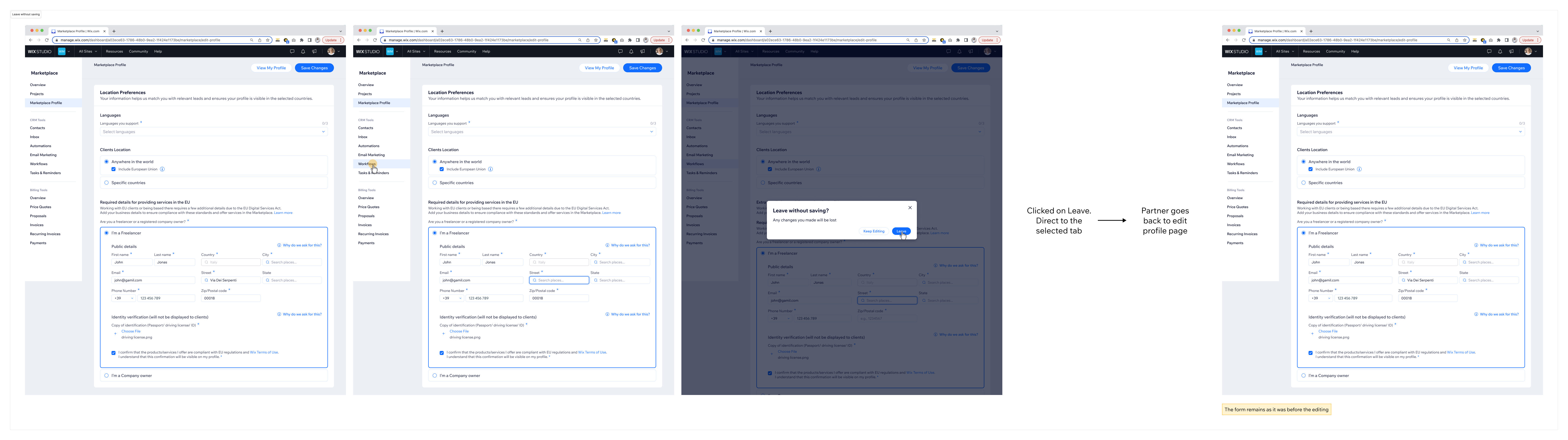
Task: Click the chat icon in the second window
Action: click(620, 51)
